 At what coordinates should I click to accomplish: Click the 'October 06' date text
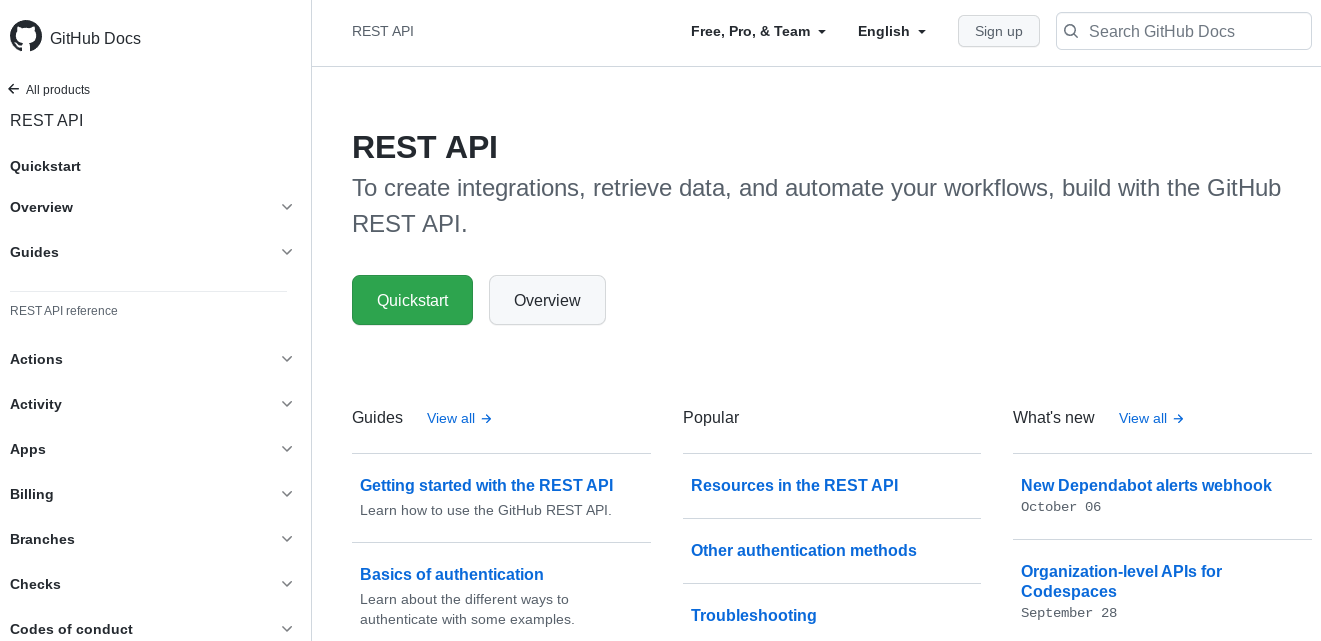(x=1061, y=507)
